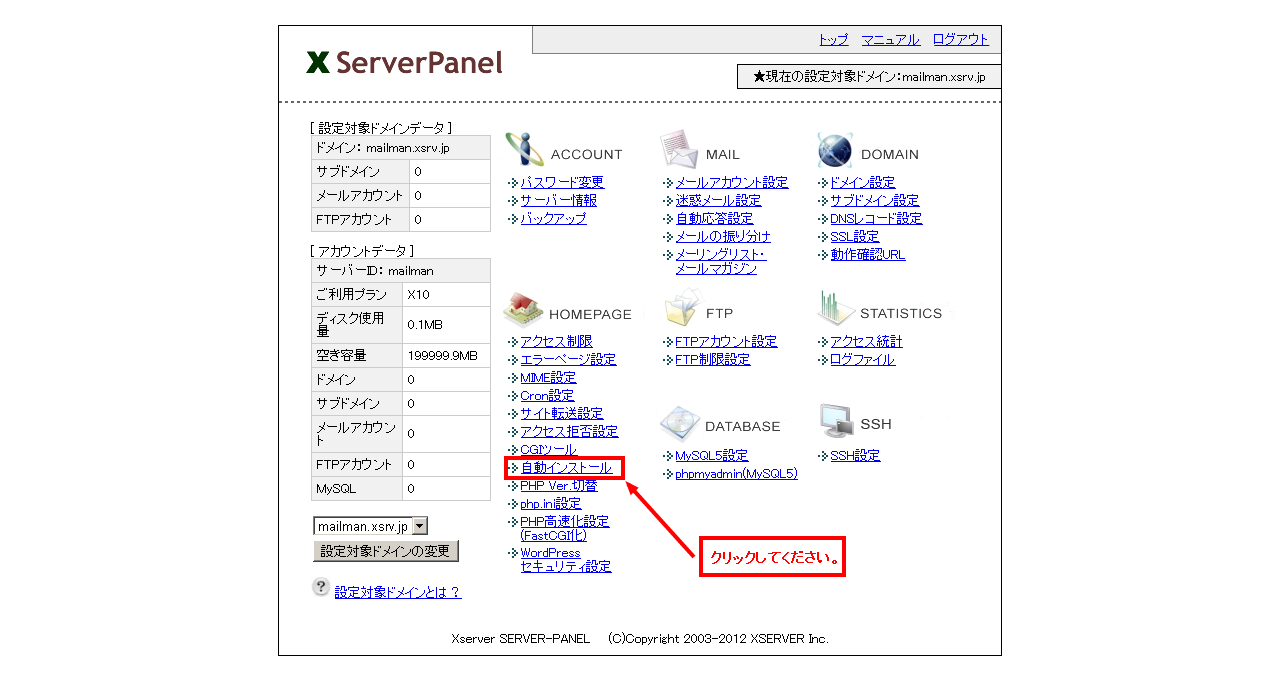Click 設定対象ドメインとは？ help link
Viewport: 1264px width, 694px height.
click(x=398, y=592)
